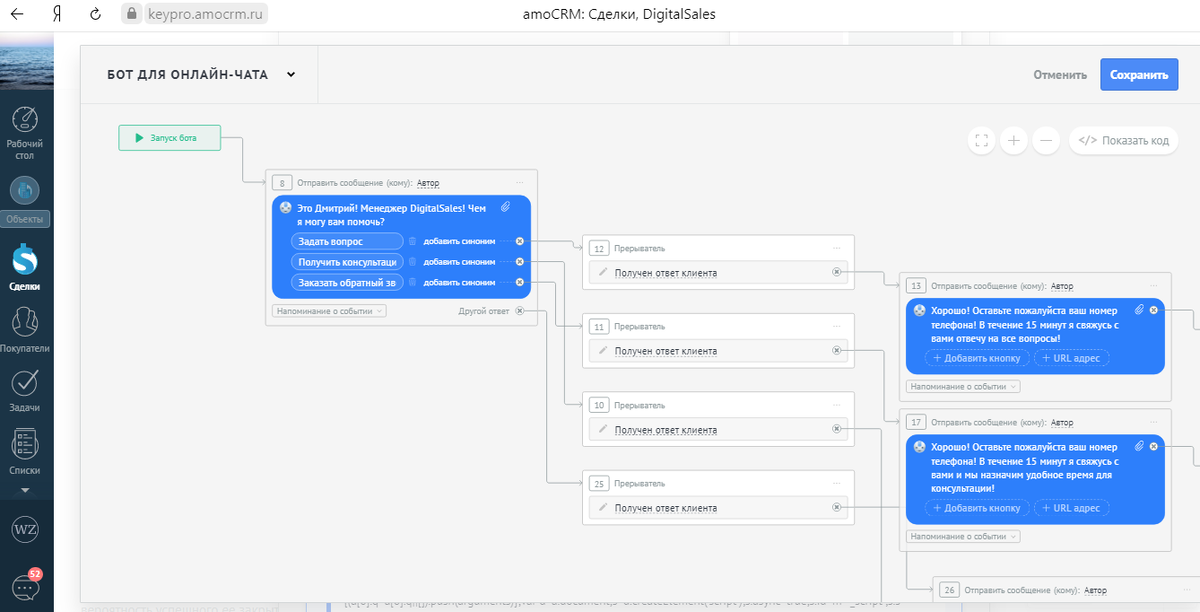
Task: Open three-dots menu of Прерыватель 11
Action: click(x=837, y=327)
